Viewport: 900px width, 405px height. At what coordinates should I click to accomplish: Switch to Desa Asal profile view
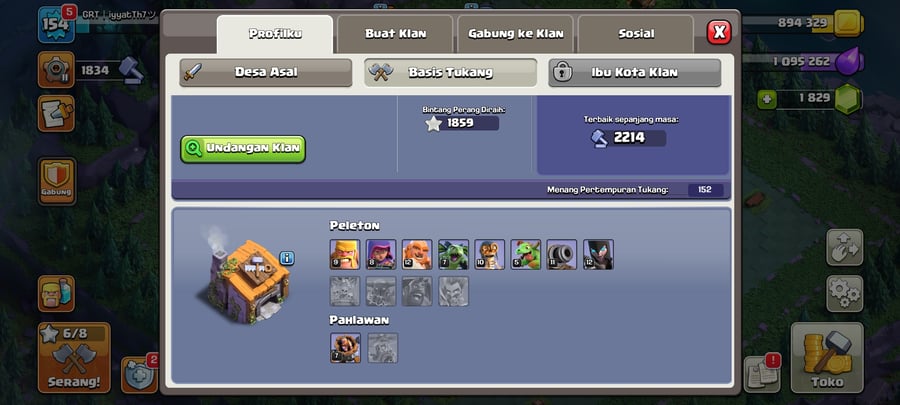pyautogui.click(x=266, y=73)
